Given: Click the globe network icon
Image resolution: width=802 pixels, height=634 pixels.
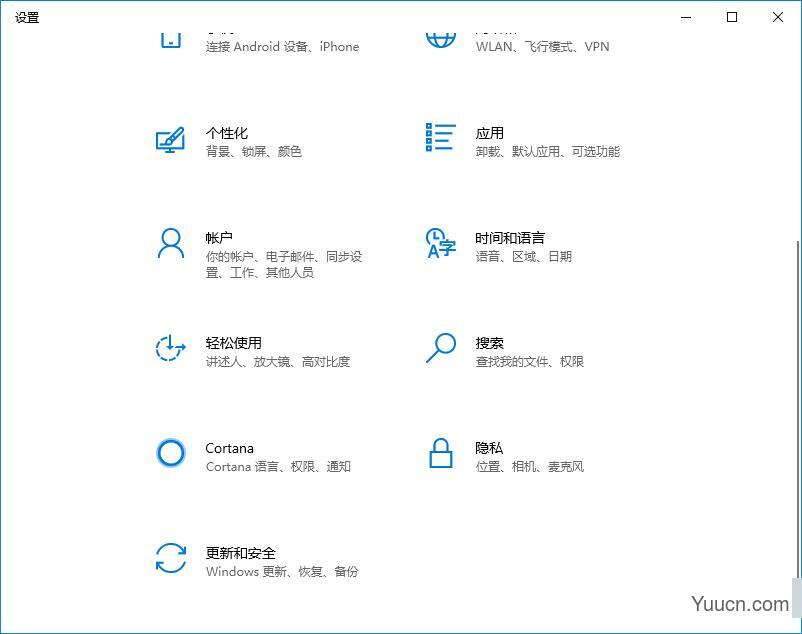Looking at the screenshot, I should click(440, 39).
